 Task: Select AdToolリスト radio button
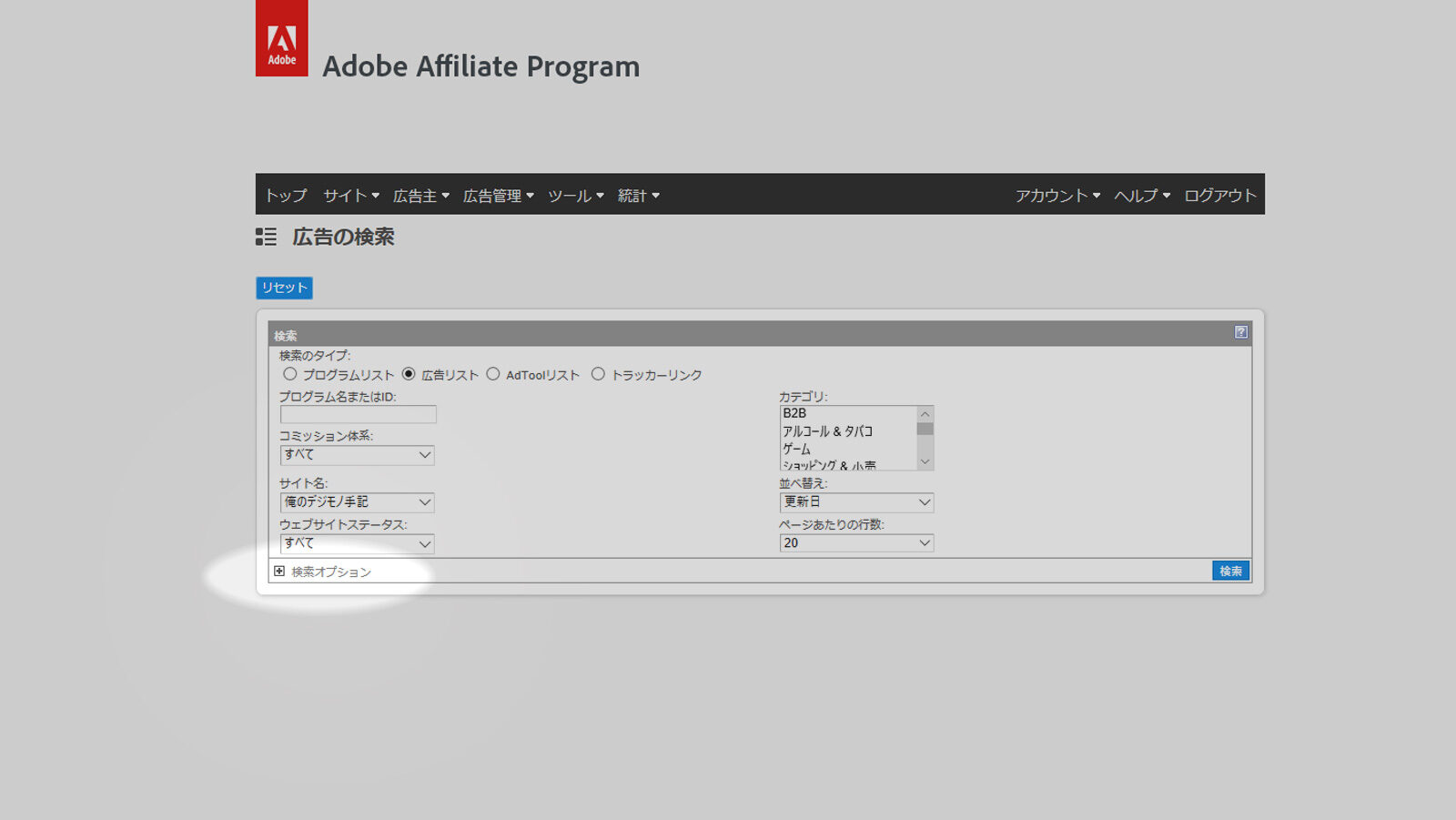pyautogui.click(x=493, y=374)
